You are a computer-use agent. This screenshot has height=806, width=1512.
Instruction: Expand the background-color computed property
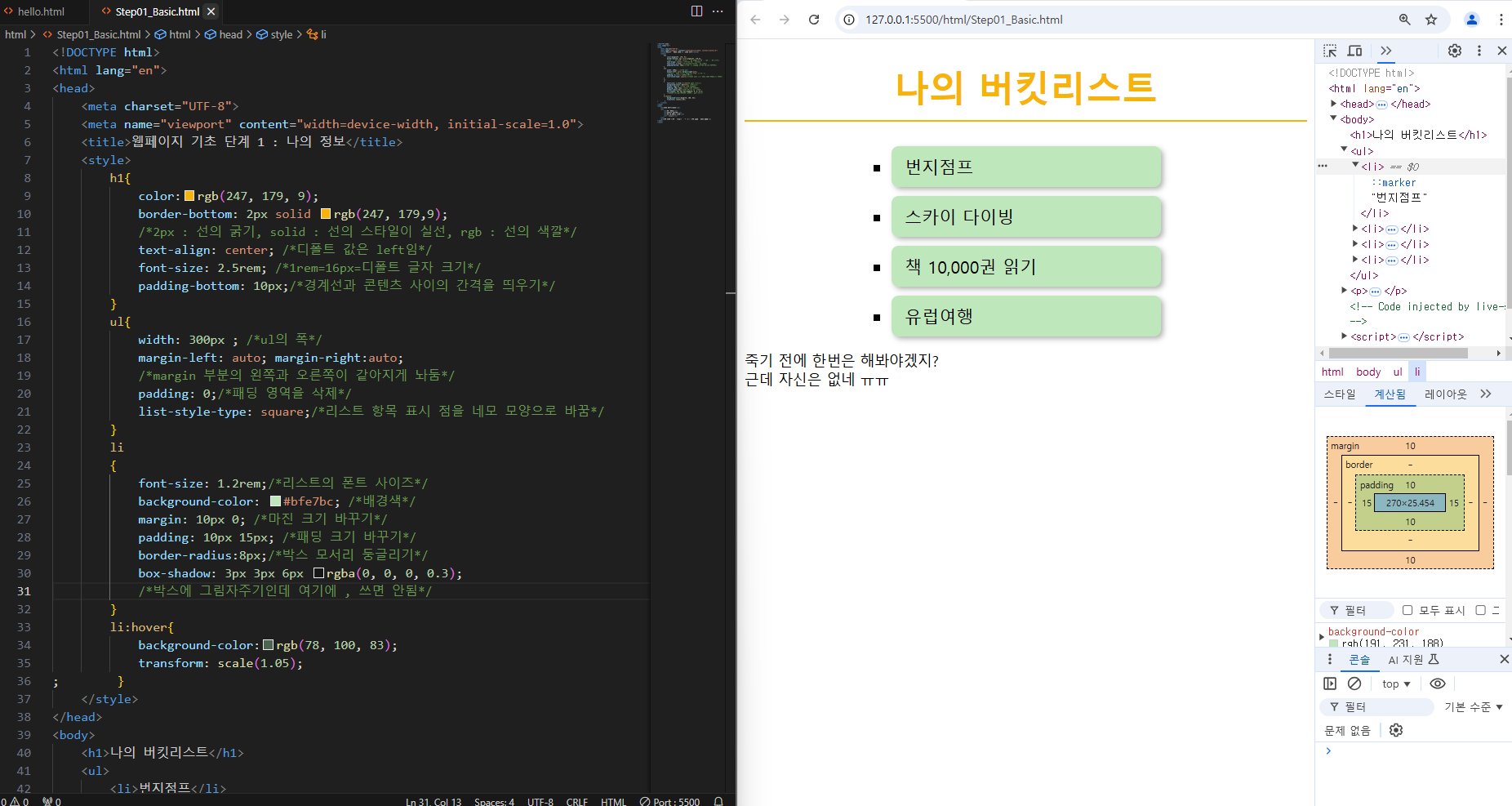(1322, 637)
